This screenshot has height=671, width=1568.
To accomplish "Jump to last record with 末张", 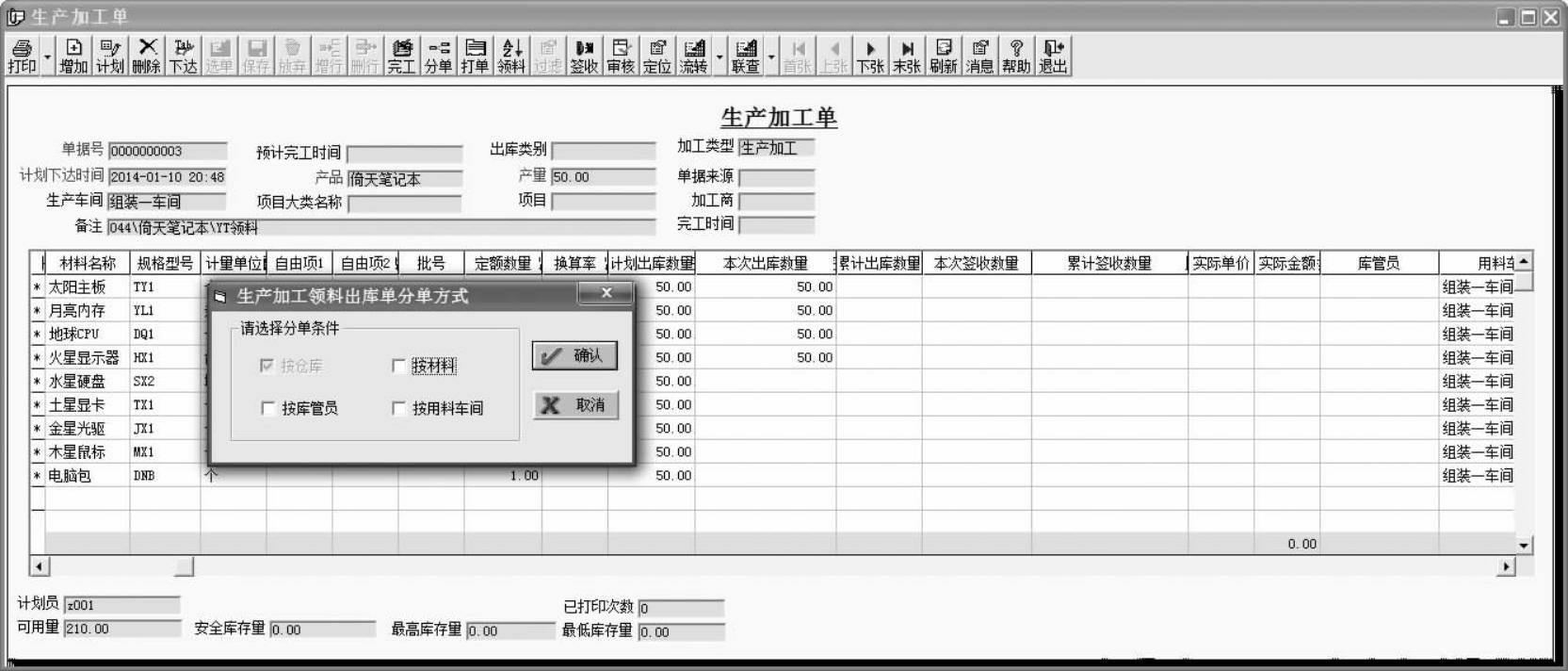I will click(907, 57).
